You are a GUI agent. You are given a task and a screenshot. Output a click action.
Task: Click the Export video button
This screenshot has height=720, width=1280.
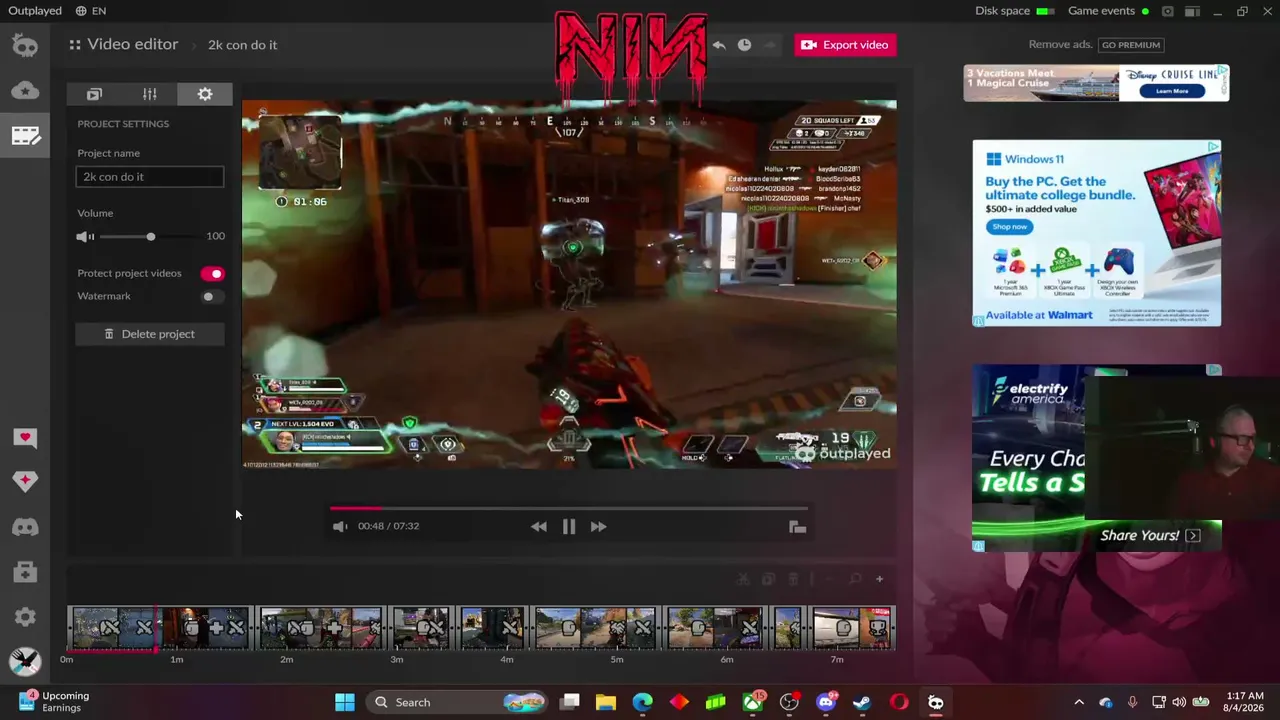(x=845, y=45)
